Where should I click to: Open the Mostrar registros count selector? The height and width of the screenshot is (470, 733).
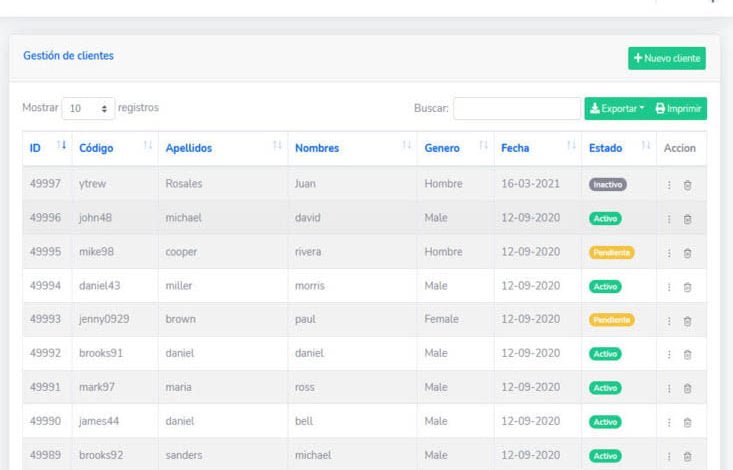point(88,108)
